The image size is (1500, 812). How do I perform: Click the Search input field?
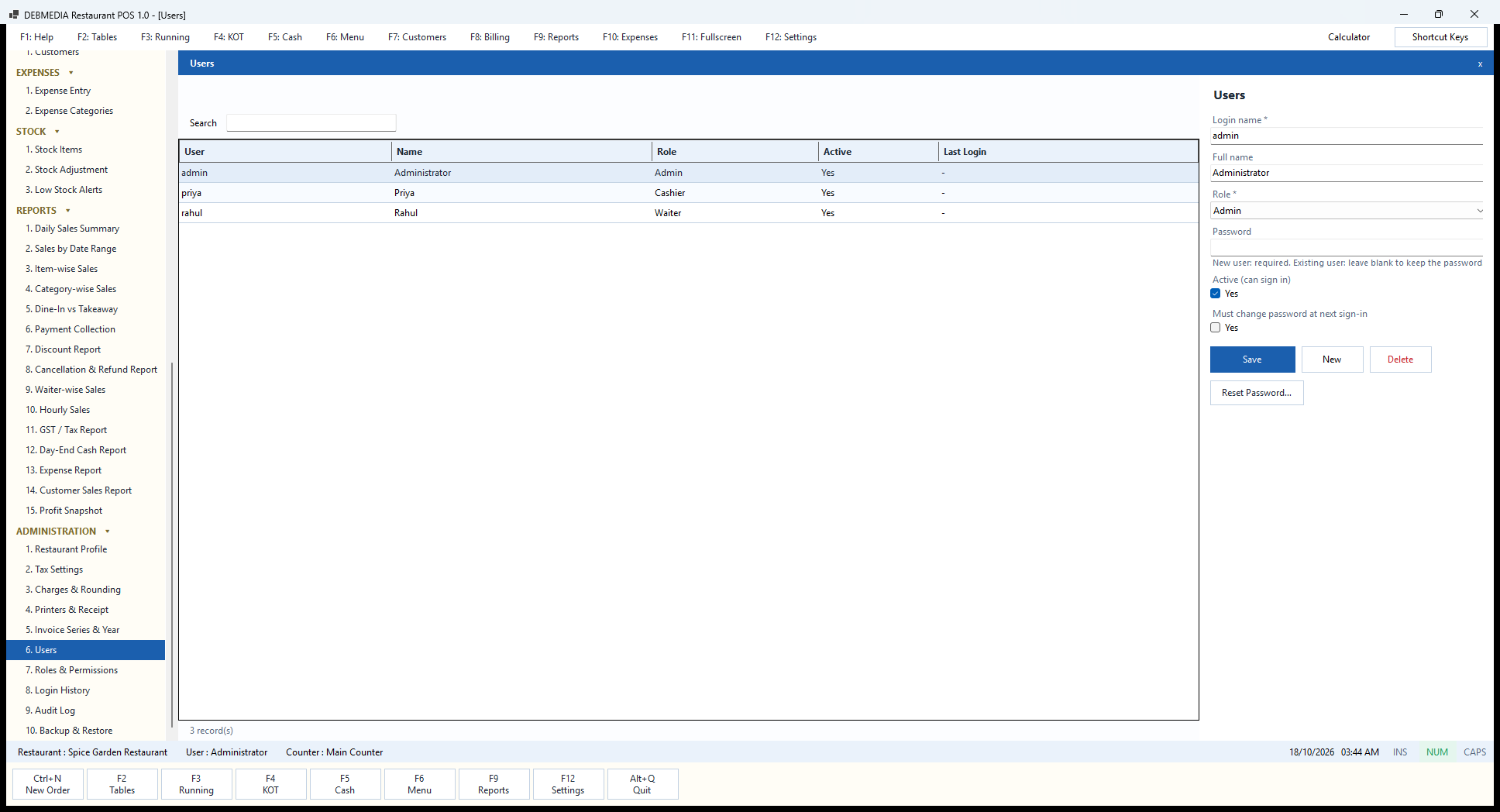click(x=311, y=123)
